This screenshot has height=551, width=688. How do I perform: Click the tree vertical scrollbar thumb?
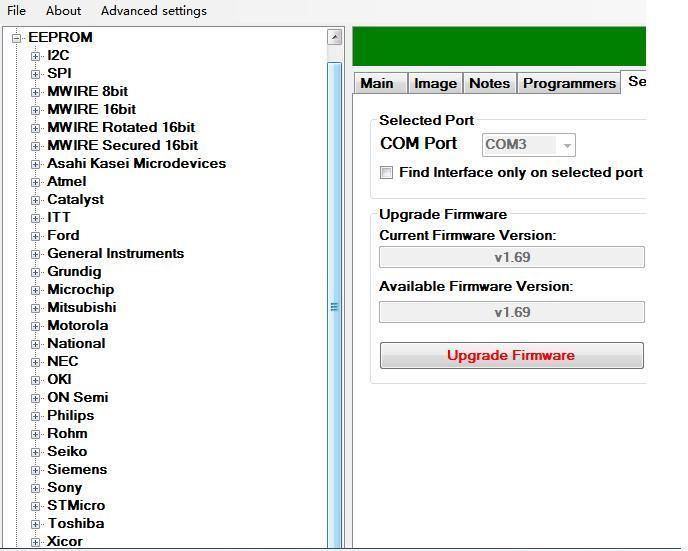coord(335,305)
